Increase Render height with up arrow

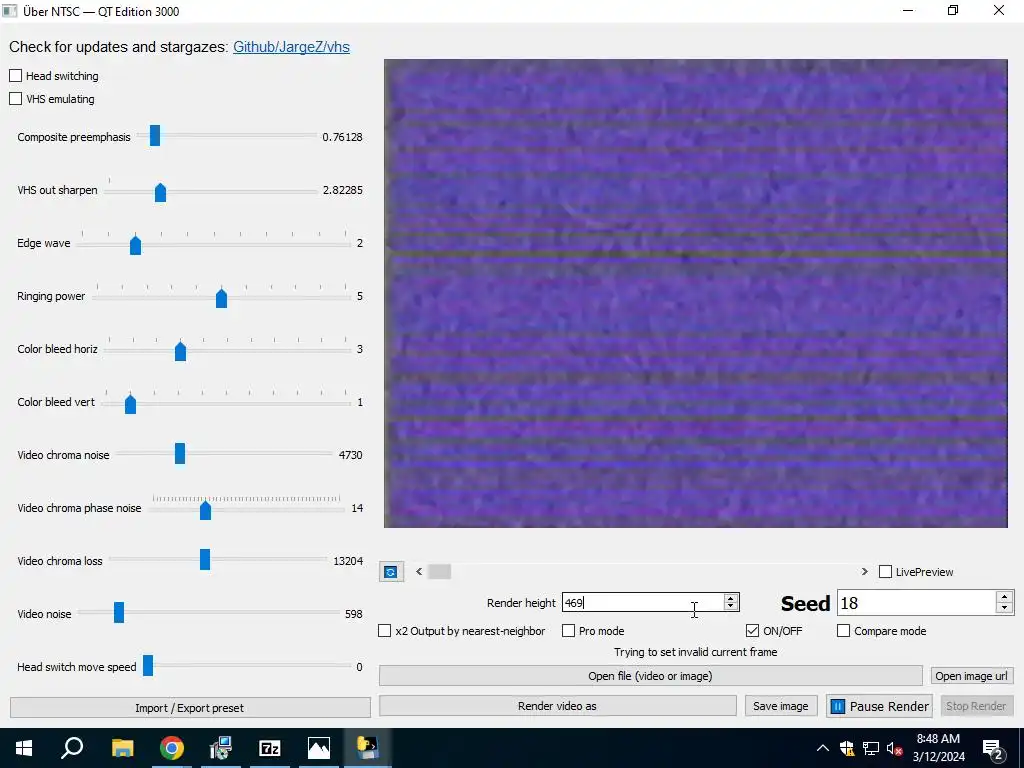(x=731, y=598)
